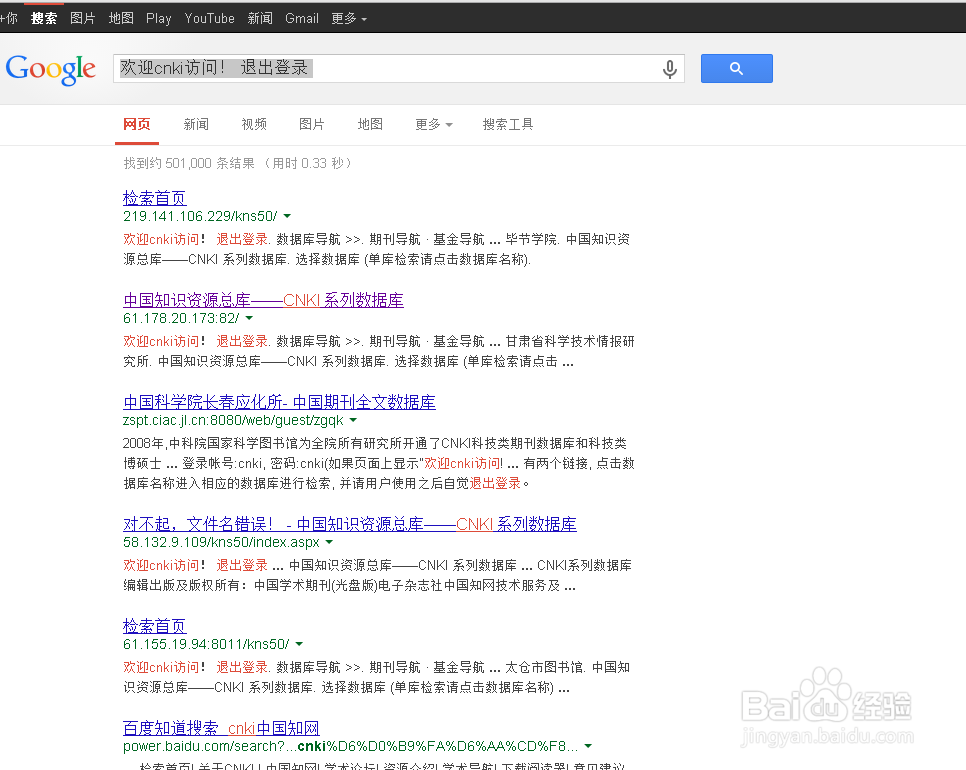Click the green URL 61.178.20.173:82/
966x770 pixels.
181,318
